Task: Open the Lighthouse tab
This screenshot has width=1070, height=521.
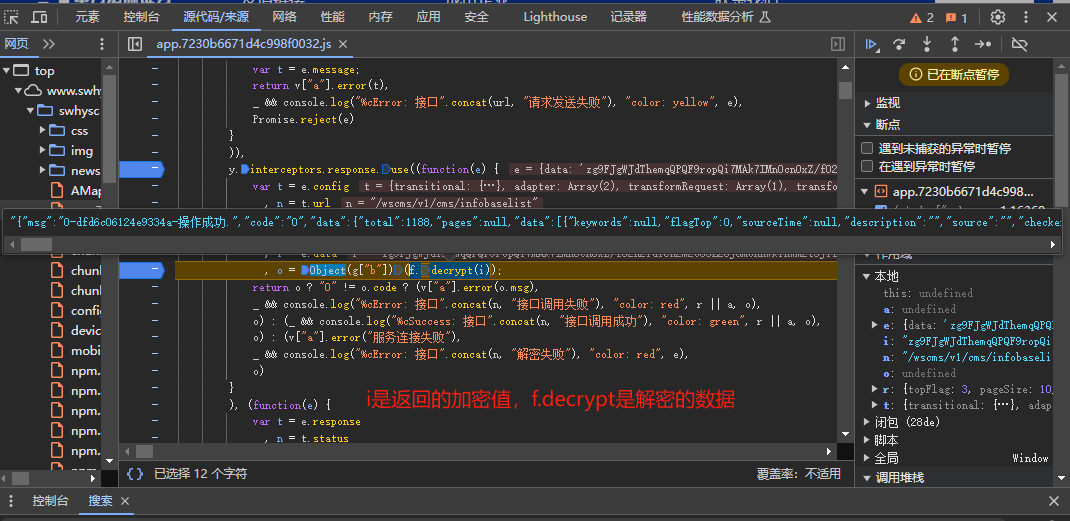Action: coord(555,17)
